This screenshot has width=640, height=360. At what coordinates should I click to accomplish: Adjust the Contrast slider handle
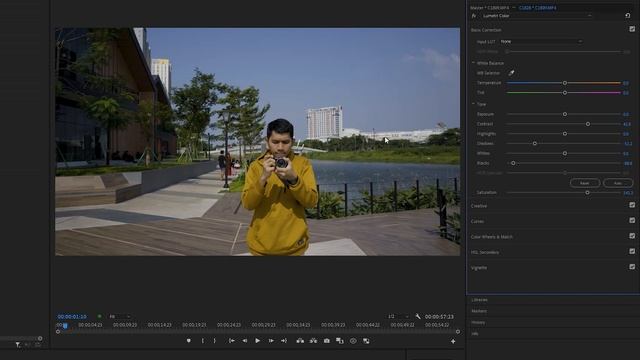coord(588,124)
